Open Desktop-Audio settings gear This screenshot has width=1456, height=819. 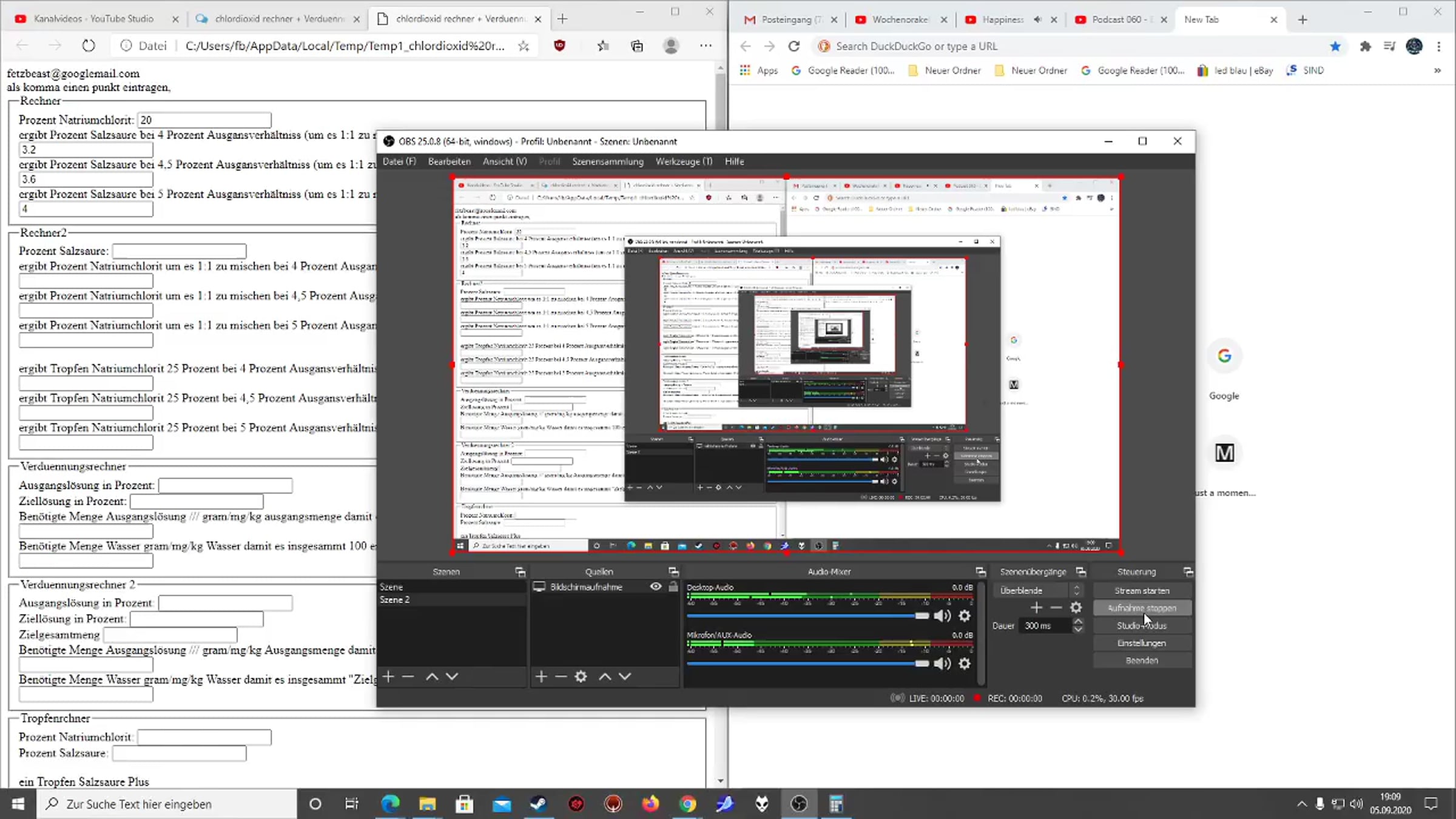pyautogui.click(x=965, y=616)
